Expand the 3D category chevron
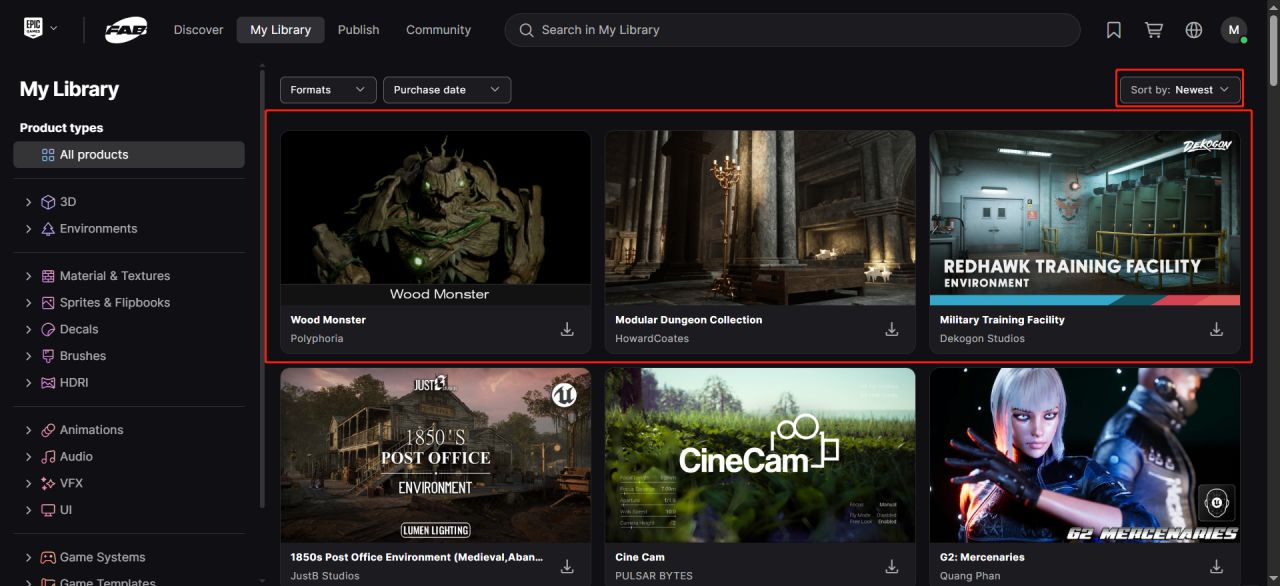The width and height of the screenshot is (1280, 586). [28, 202]
